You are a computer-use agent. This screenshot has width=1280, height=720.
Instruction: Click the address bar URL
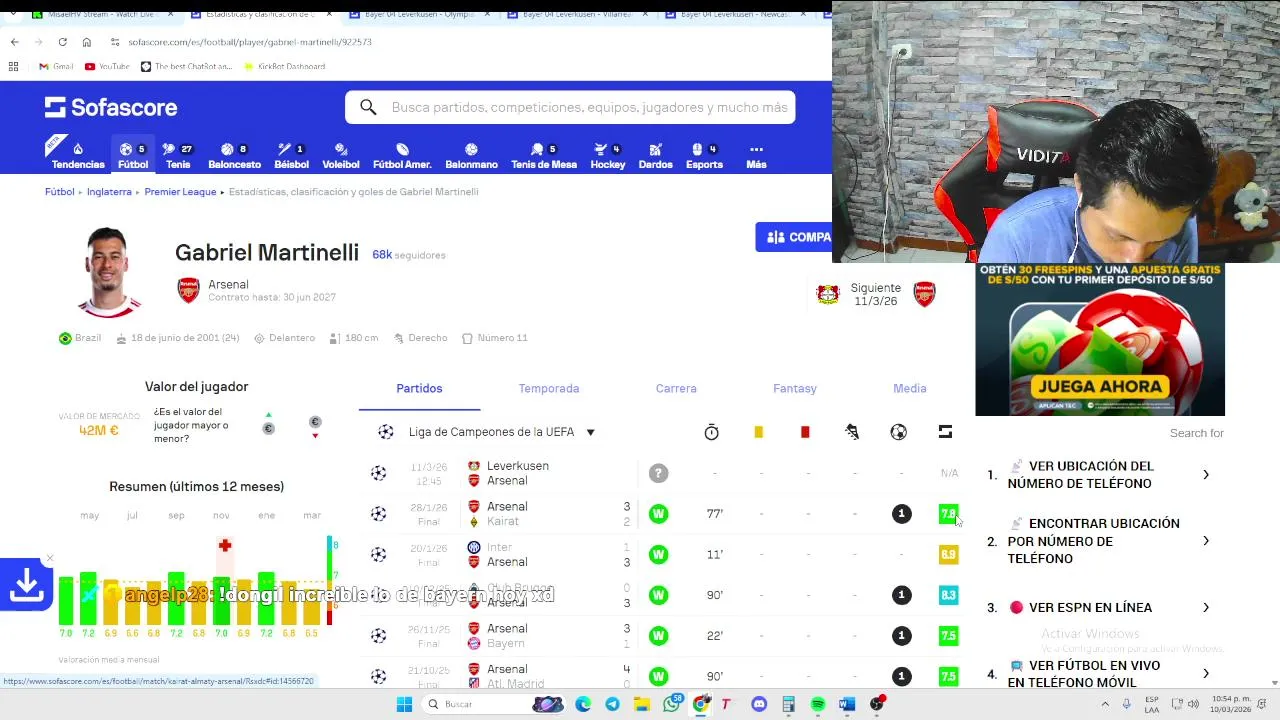pyautogui.click(x=250, y=42)
